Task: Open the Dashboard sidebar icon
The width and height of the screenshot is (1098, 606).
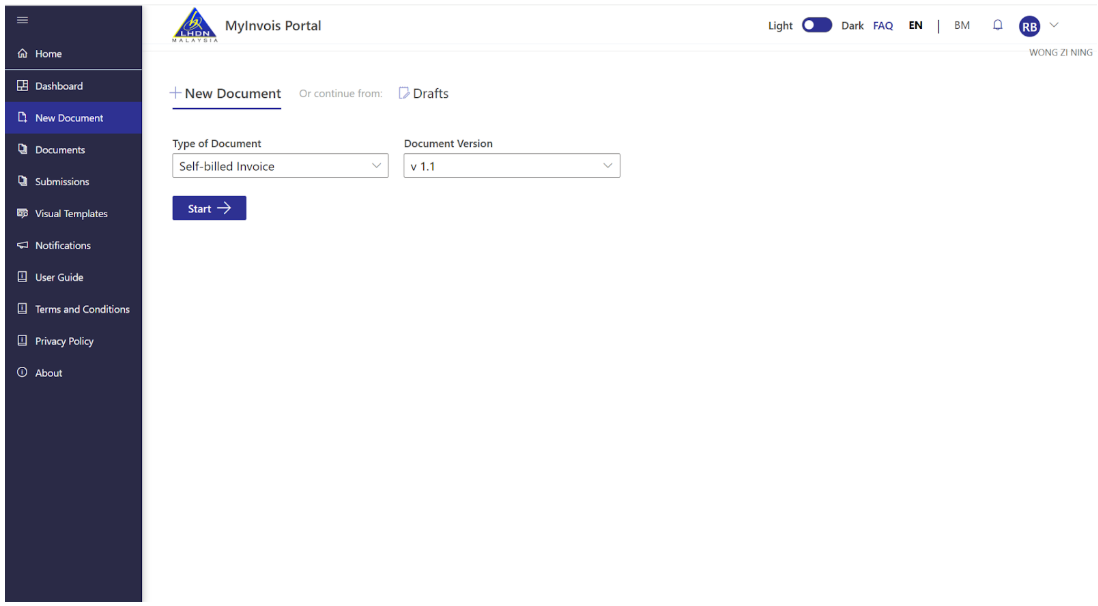Action: pos(22,86)
